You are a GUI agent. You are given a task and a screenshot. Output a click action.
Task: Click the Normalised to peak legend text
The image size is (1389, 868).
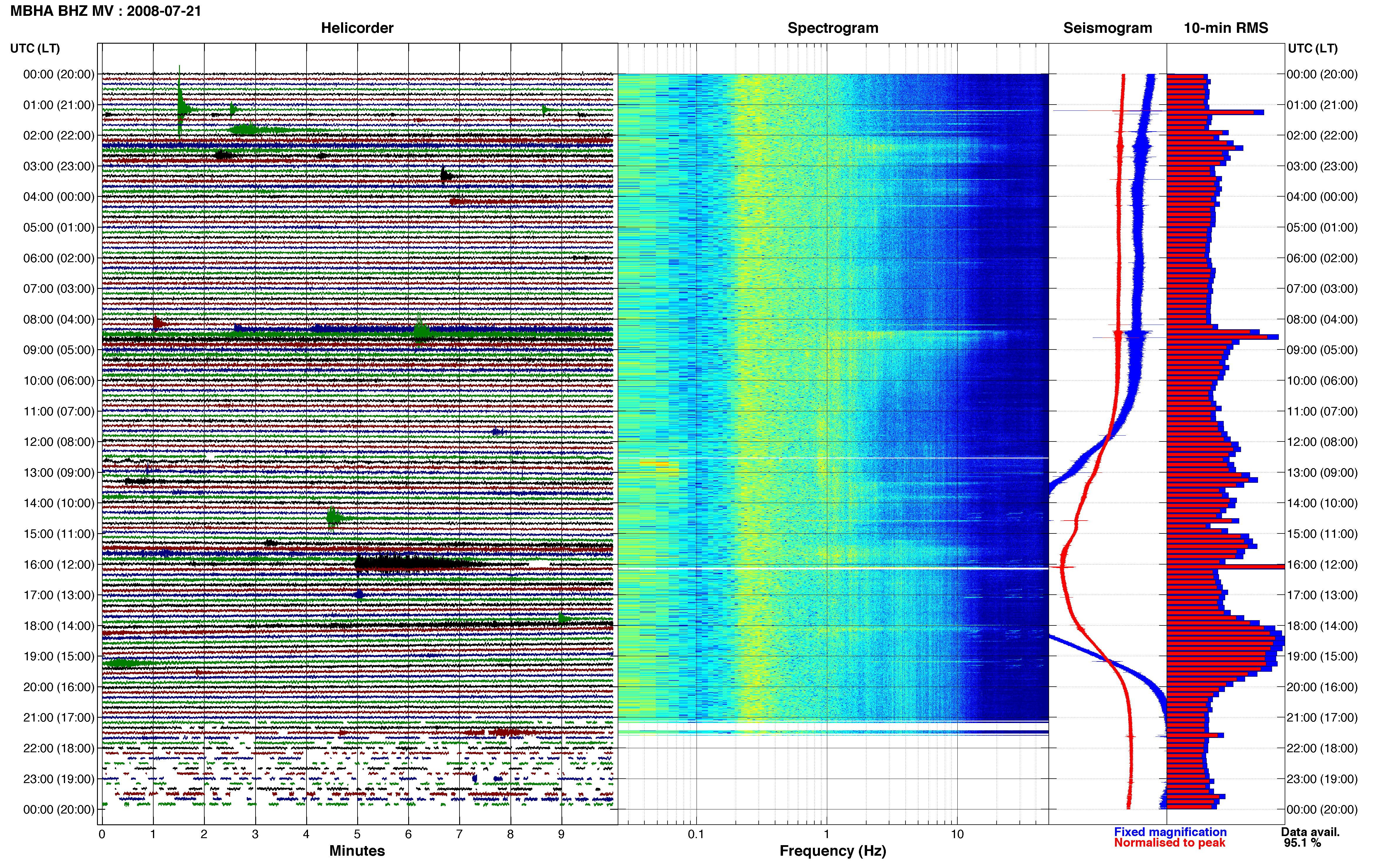pos(1170,843)
